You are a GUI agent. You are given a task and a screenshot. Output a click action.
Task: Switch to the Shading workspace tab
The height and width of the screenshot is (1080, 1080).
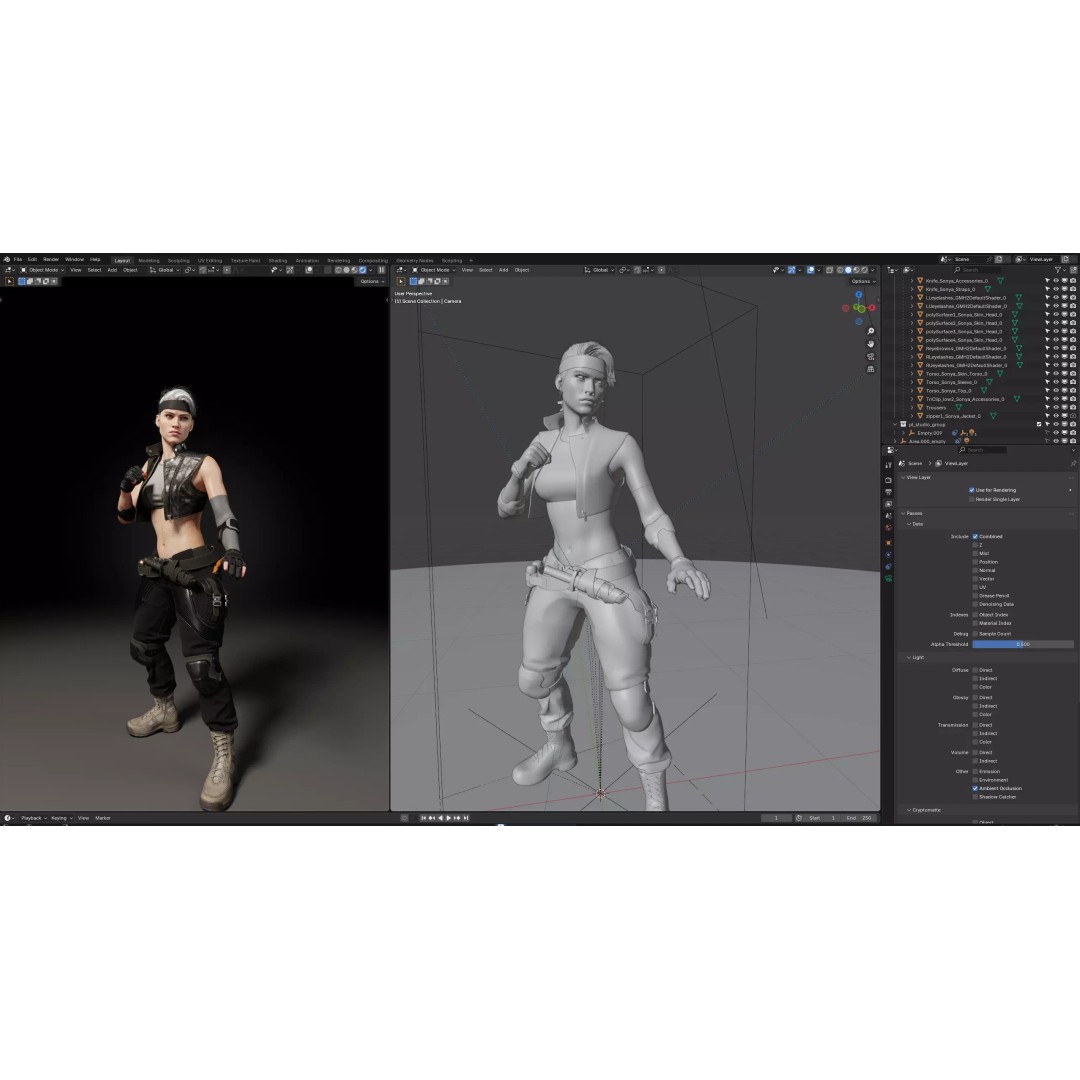[x=278, y=260]
